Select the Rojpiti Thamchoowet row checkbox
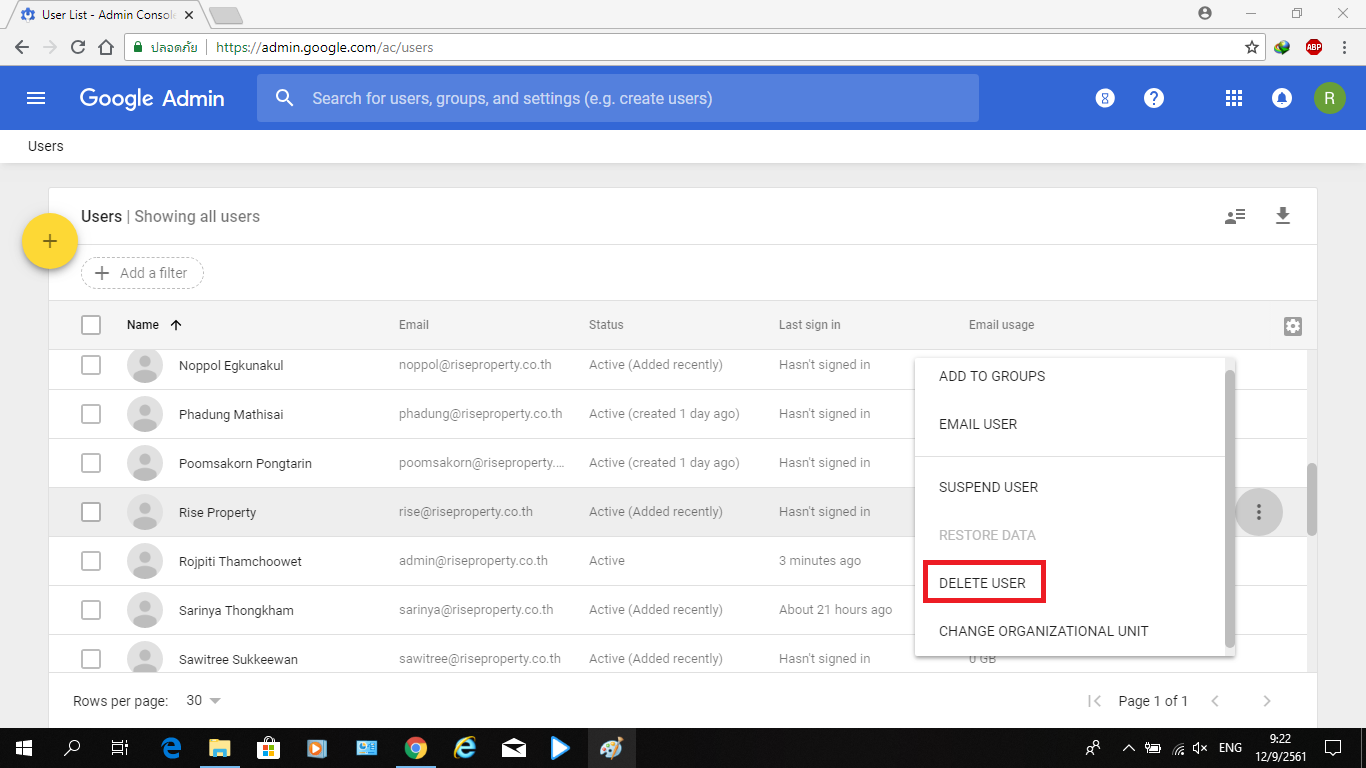Image resolution: width=1366 pixels, height=768 pixels. 91,561
